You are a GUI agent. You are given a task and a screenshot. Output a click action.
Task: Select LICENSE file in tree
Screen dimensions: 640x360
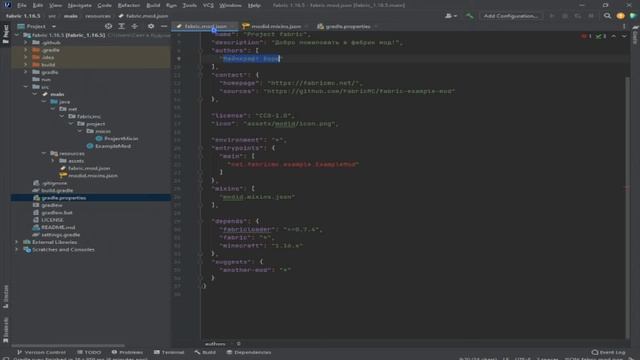[52, 220]
